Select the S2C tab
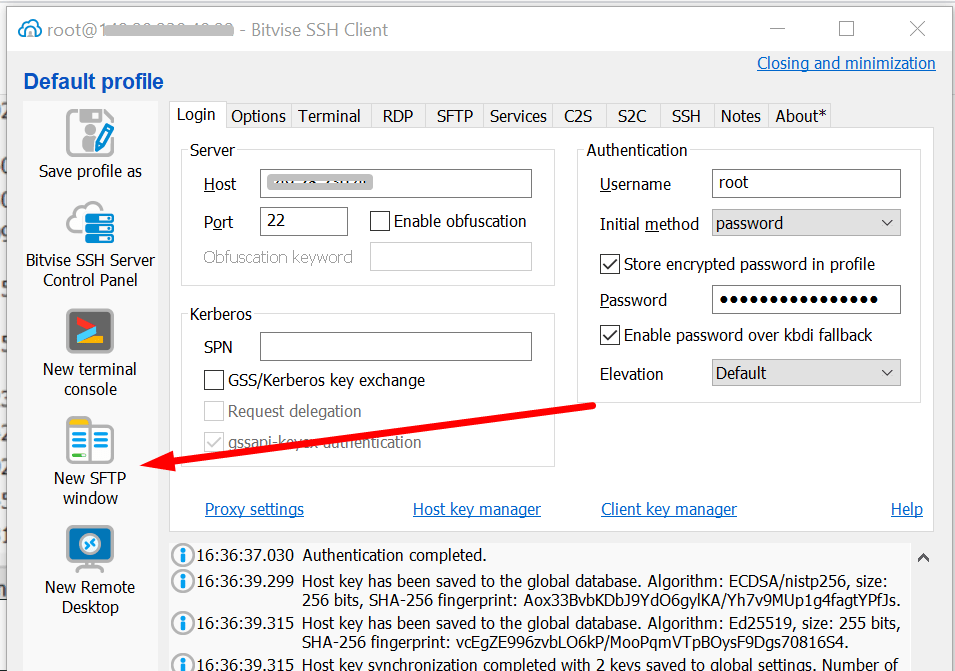The width and height of the screenshot is (955, 671). pyautogui.click(x=632, y=116)
